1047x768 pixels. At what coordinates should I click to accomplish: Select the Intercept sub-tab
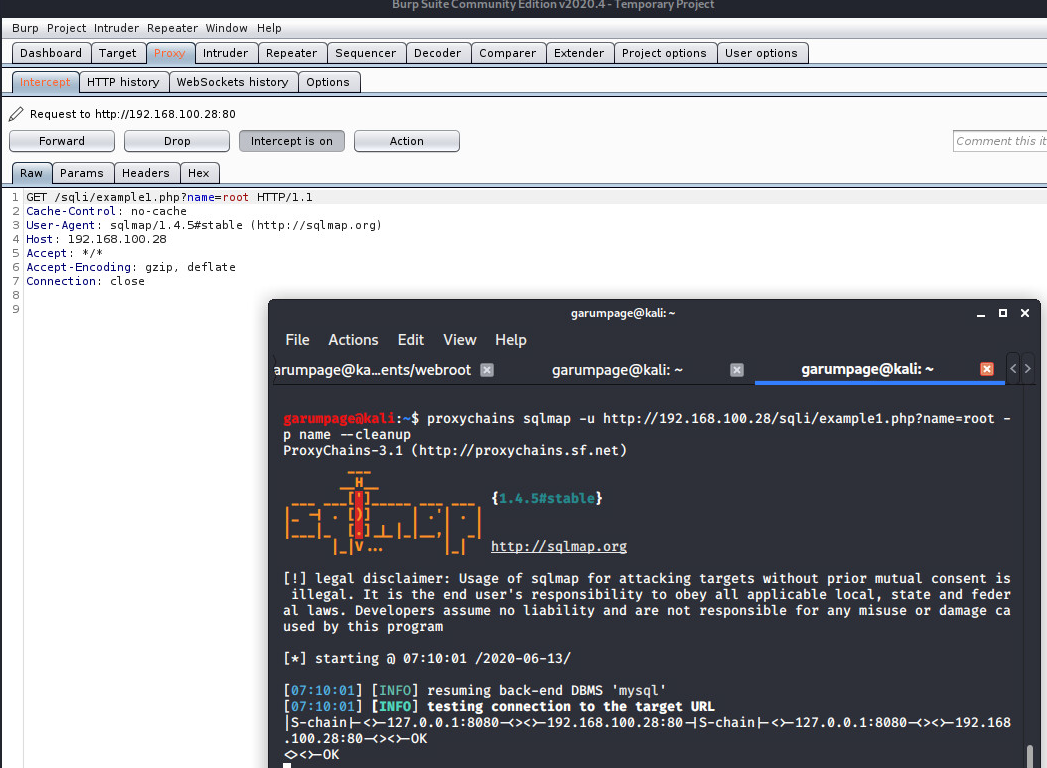[45, 82]
